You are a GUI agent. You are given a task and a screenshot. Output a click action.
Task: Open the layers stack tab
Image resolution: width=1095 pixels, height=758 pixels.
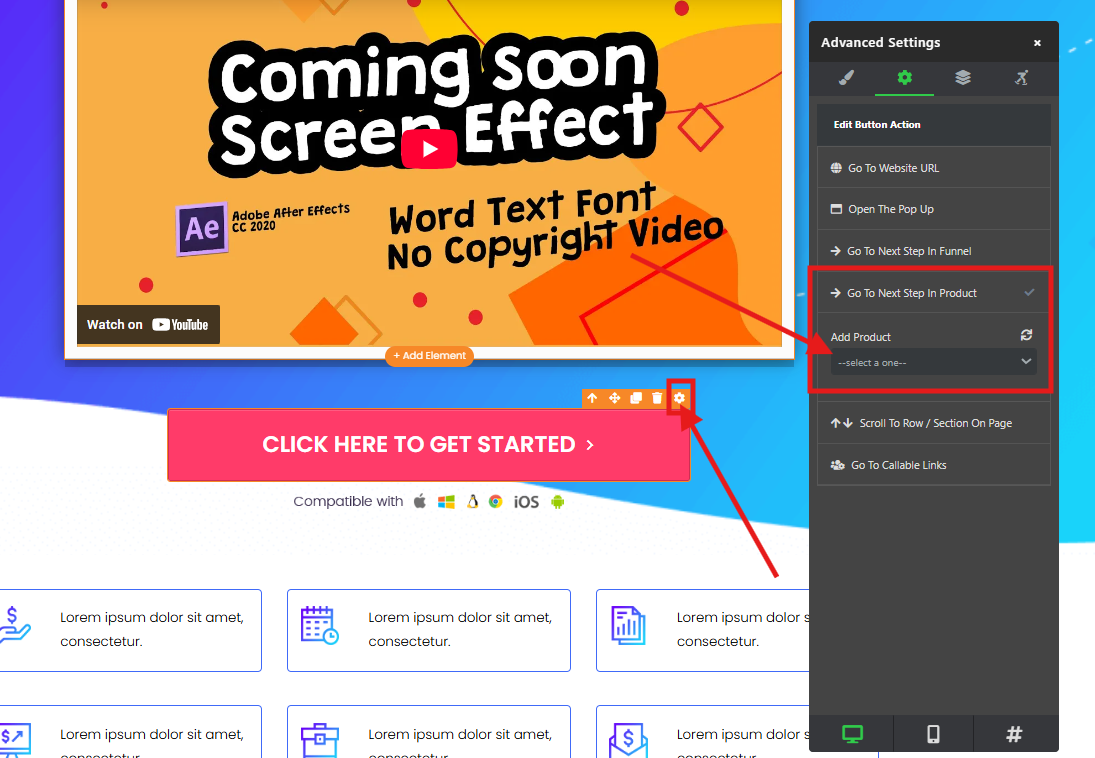click(963, 78)
